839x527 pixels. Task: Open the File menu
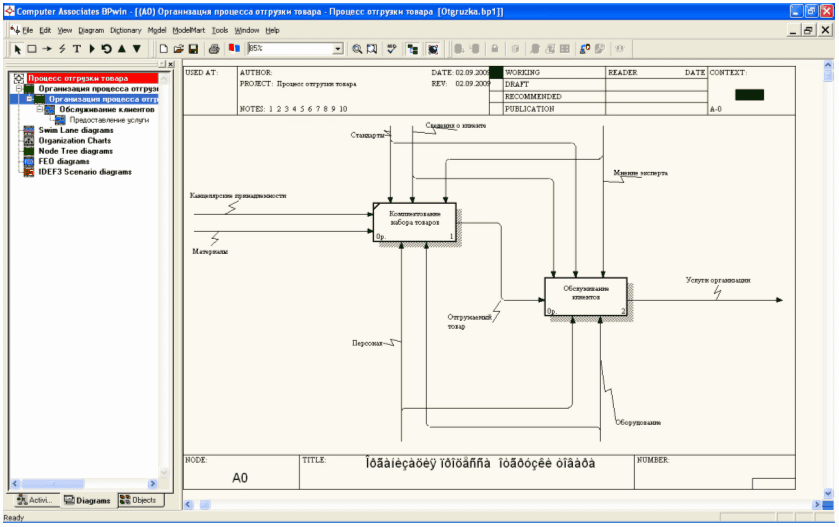coord(27,30)
